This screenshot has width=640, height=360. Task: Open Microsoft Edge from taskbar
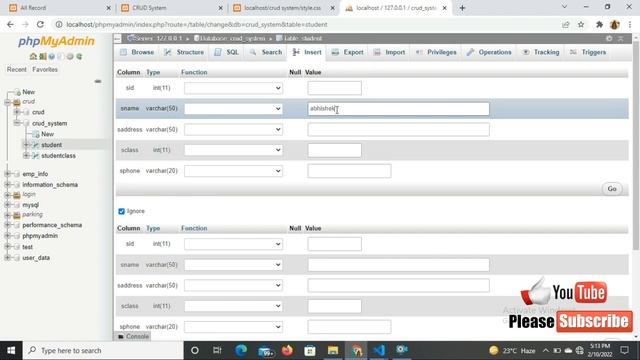pyautogui.click(x=241, y=350)
